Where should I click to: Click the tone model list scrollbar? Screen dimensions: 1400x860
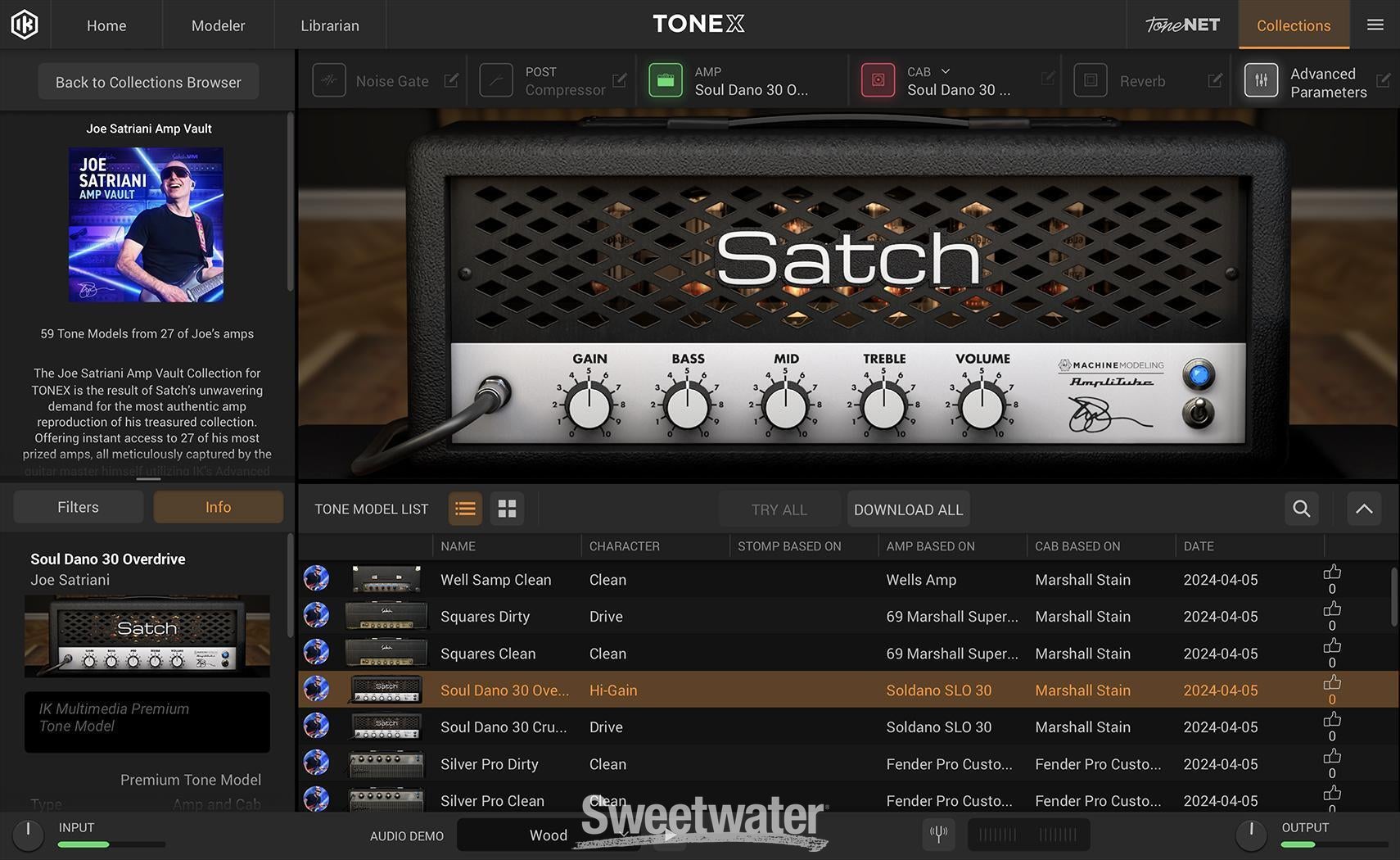coord(1393,595)
